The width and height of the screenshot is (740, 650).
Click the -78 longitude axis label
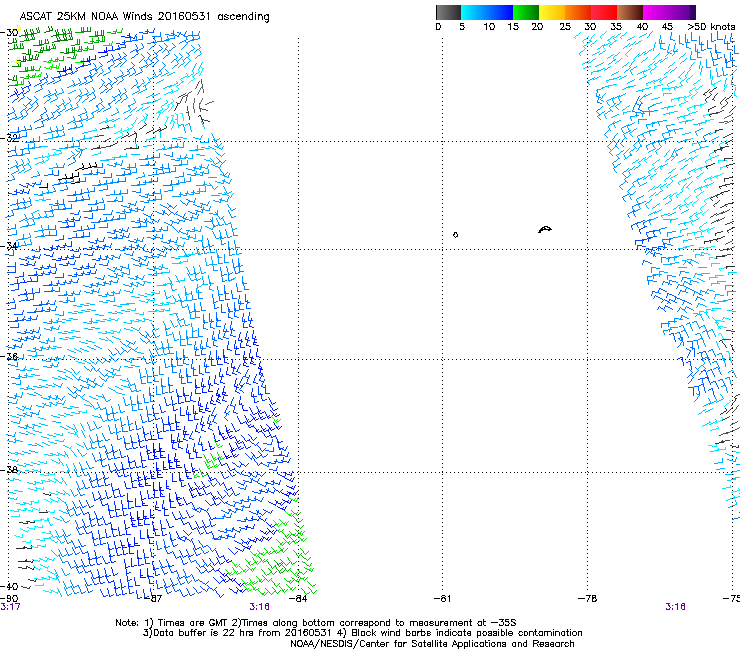click(x=587, y=598)
